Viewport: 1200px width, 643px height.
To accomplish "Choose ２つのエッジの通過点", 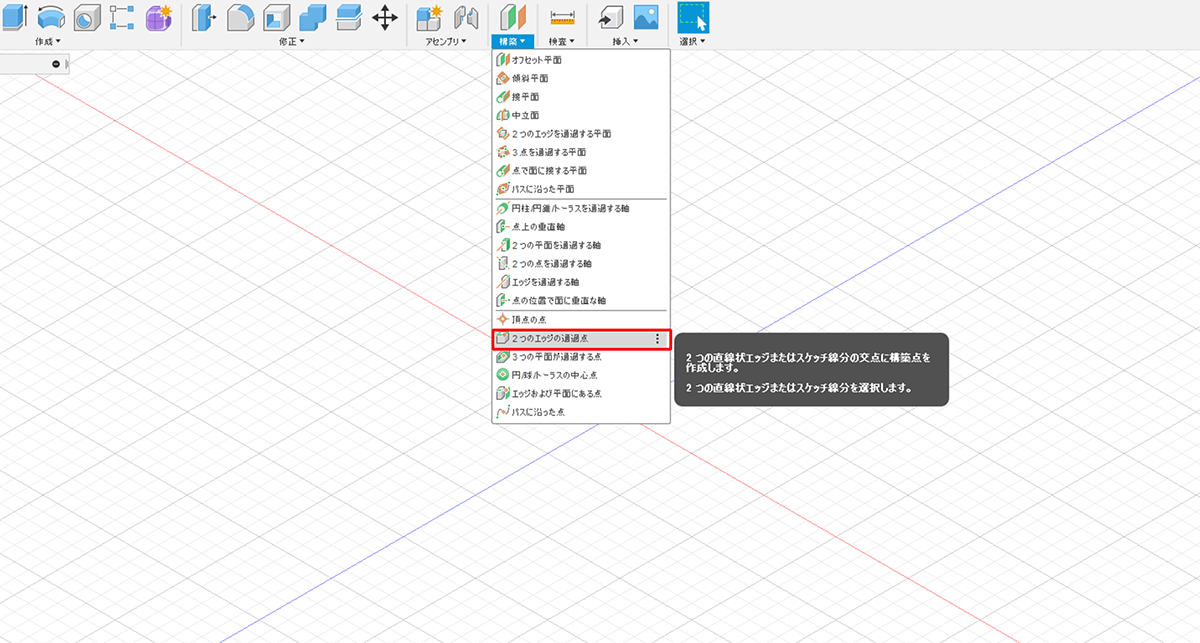I will pos(581,339).
